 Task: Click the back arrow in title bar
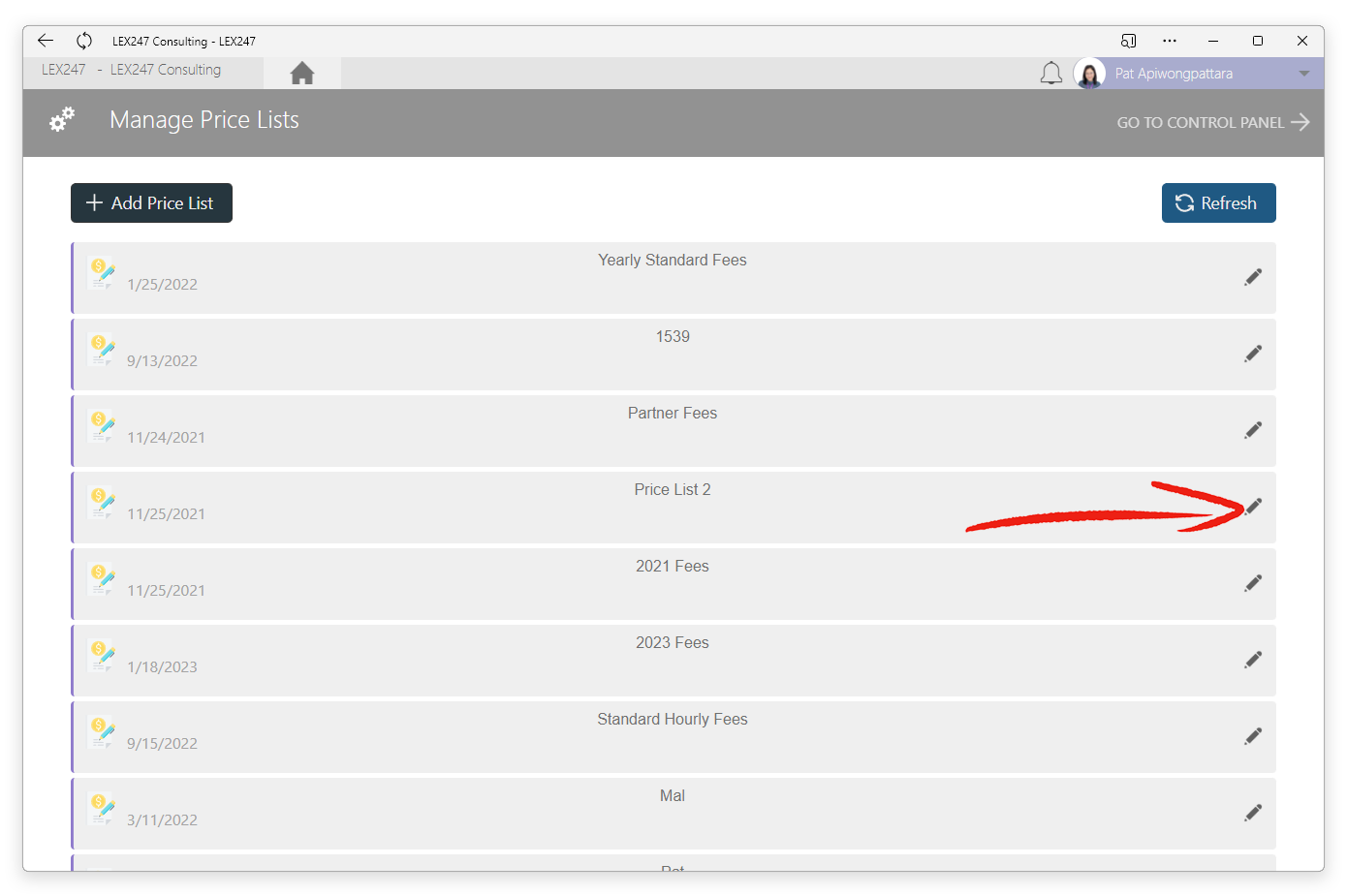pos(45,41)
